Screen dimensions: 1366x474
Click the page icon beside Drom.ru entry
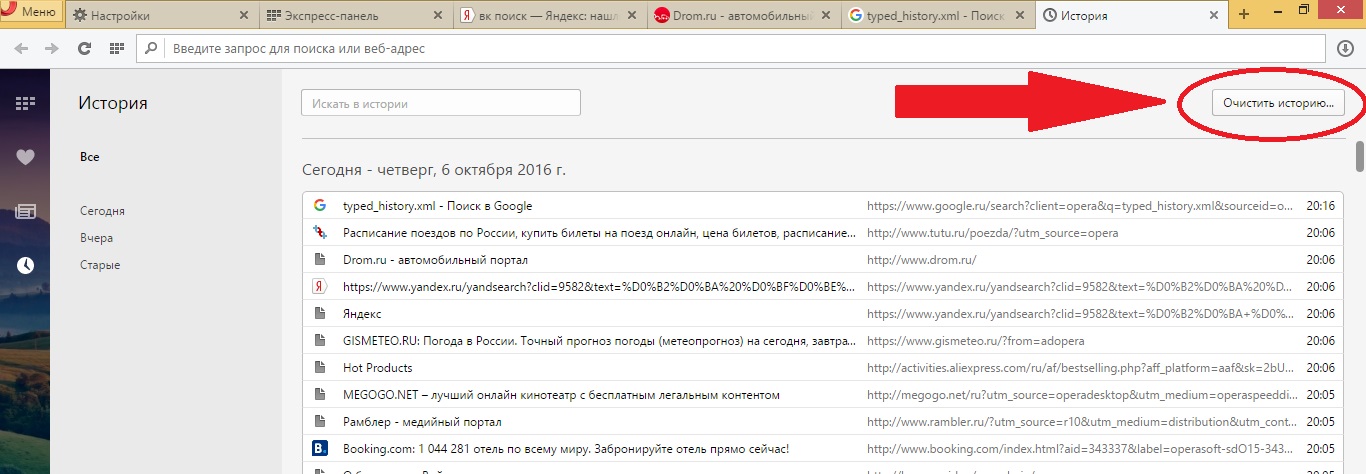[x=320, y=260]
